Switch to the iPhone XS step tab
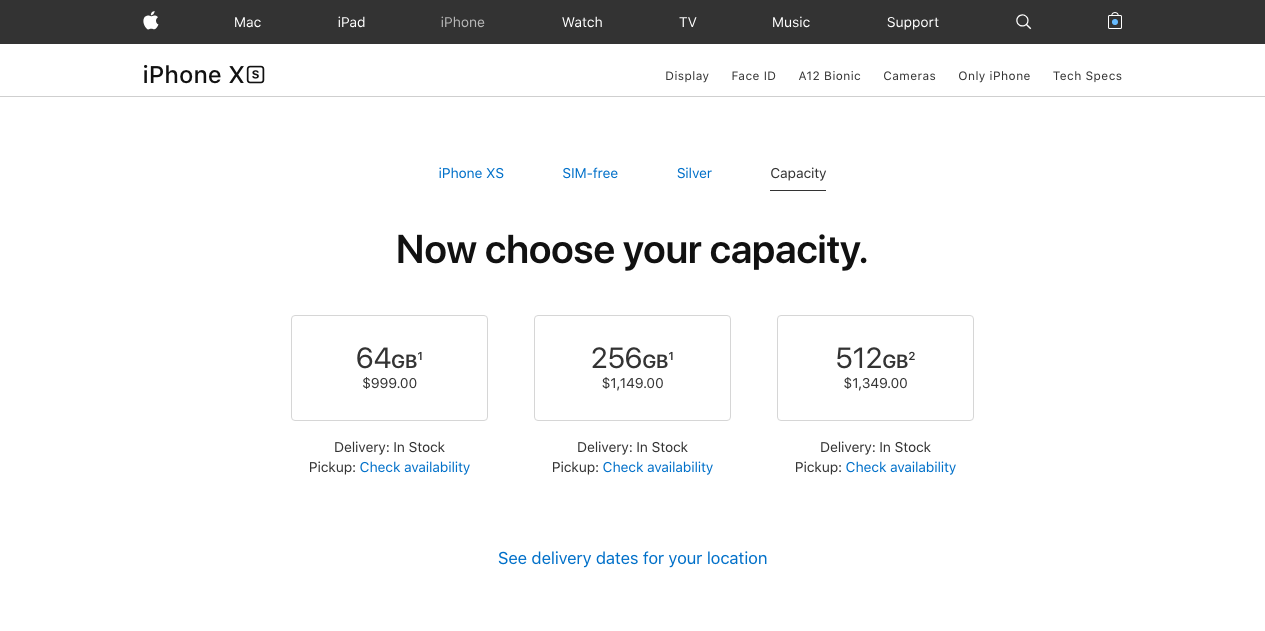The height and width of the screenshot is (631, 1265). [x=471, y=173]
